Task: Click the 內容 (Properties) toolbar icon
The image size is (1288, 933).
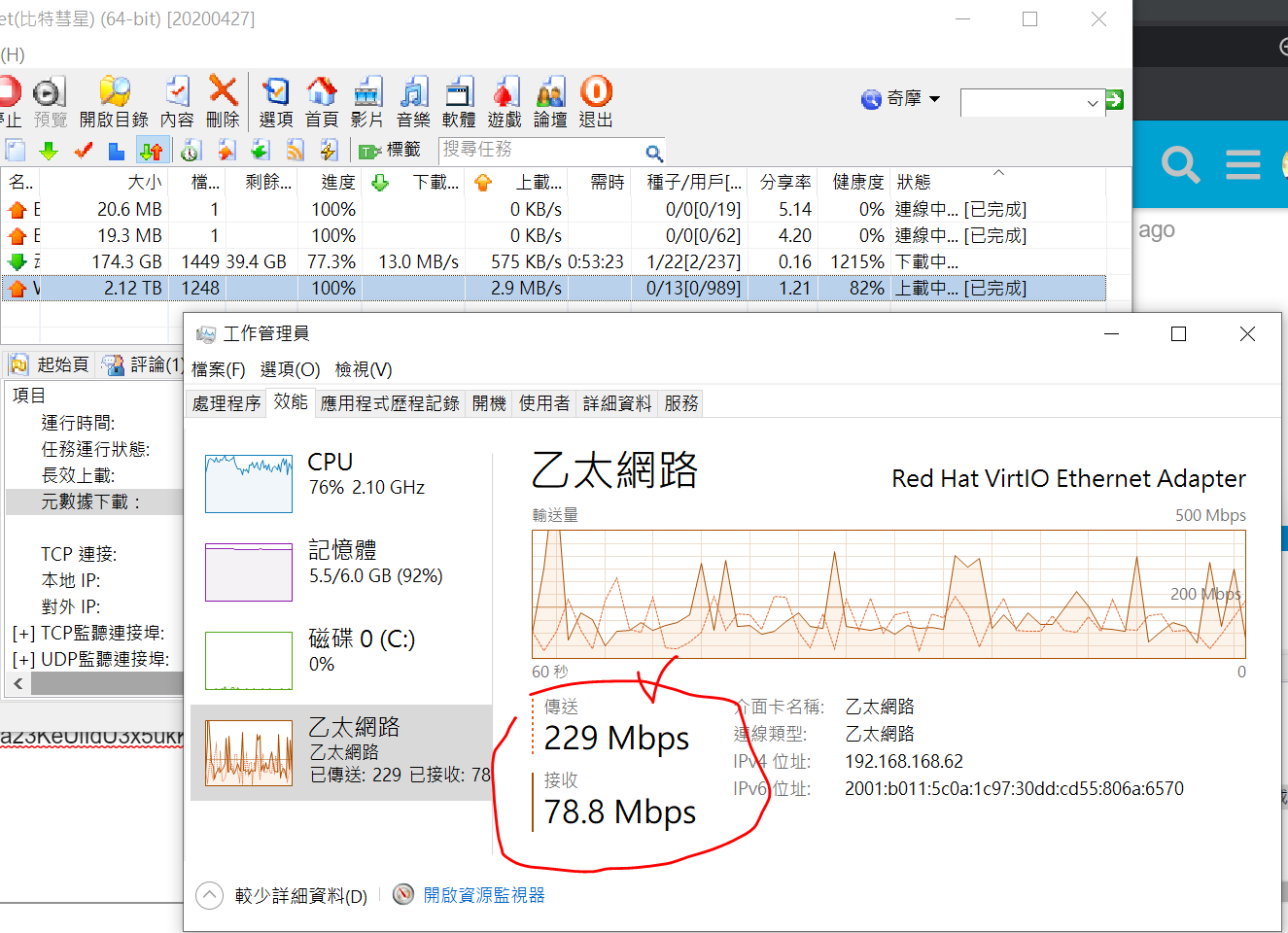Action: click(x=177, y=102)
